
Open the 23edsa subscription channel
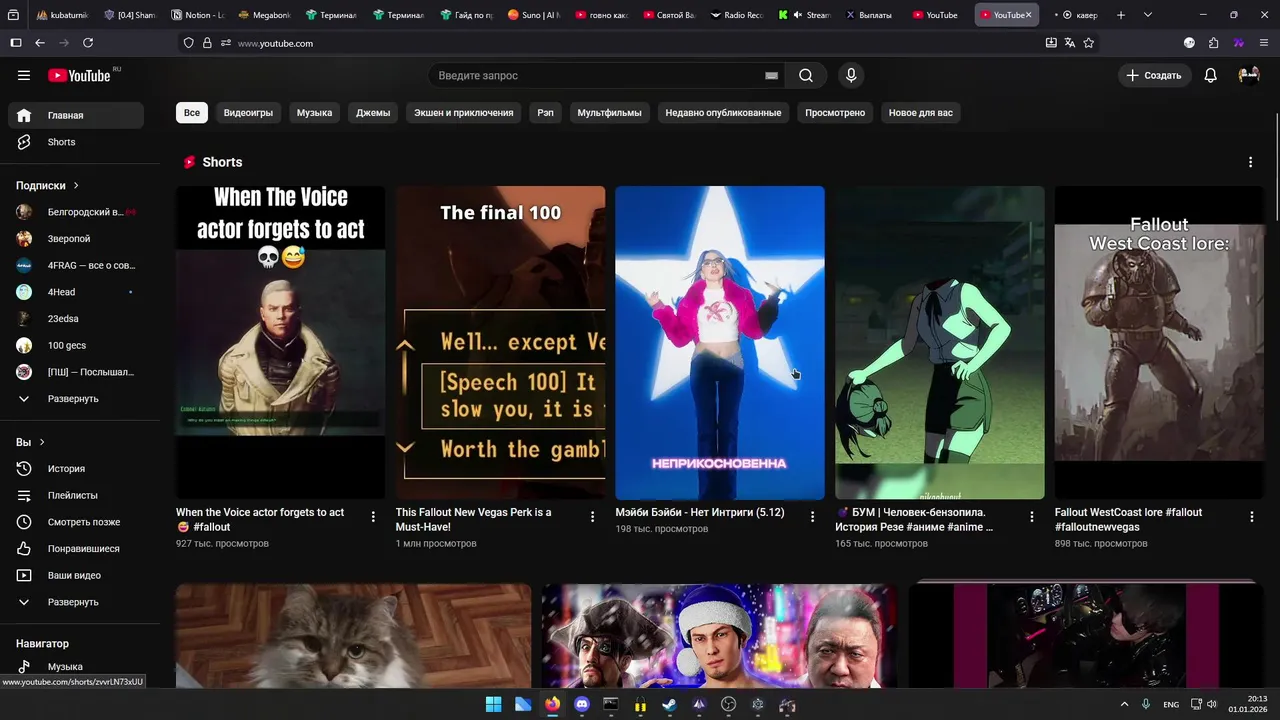click(x=76, y=319)
